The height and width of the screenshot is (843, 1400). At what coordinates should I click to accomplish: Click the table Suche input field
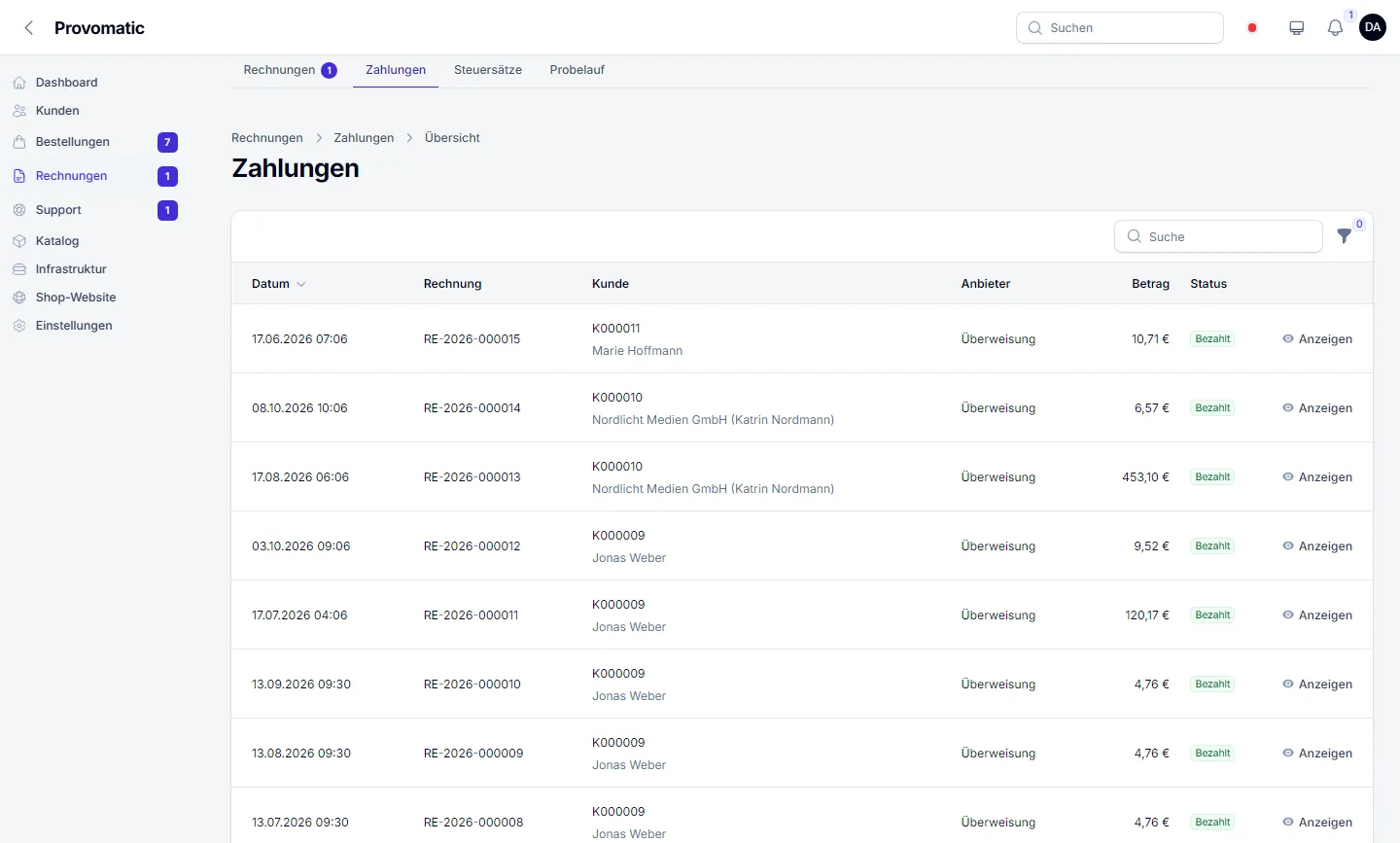point(1218,236)
